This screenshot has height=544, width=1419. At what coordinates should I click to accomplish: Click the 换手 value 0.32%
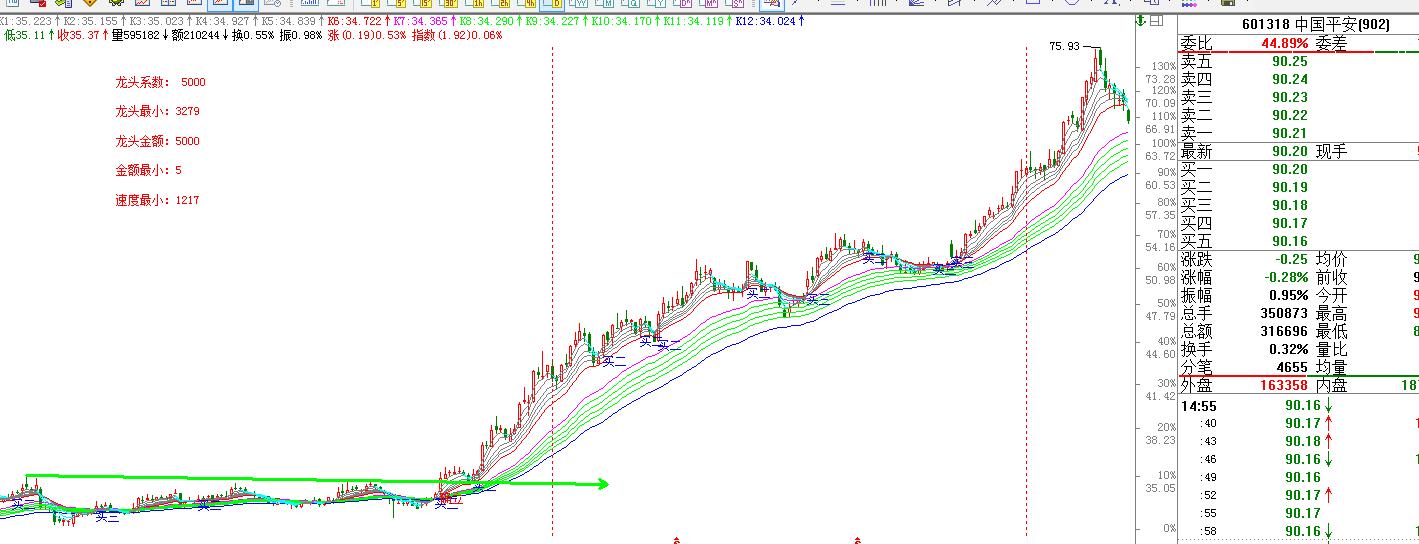pos(1287,349)
